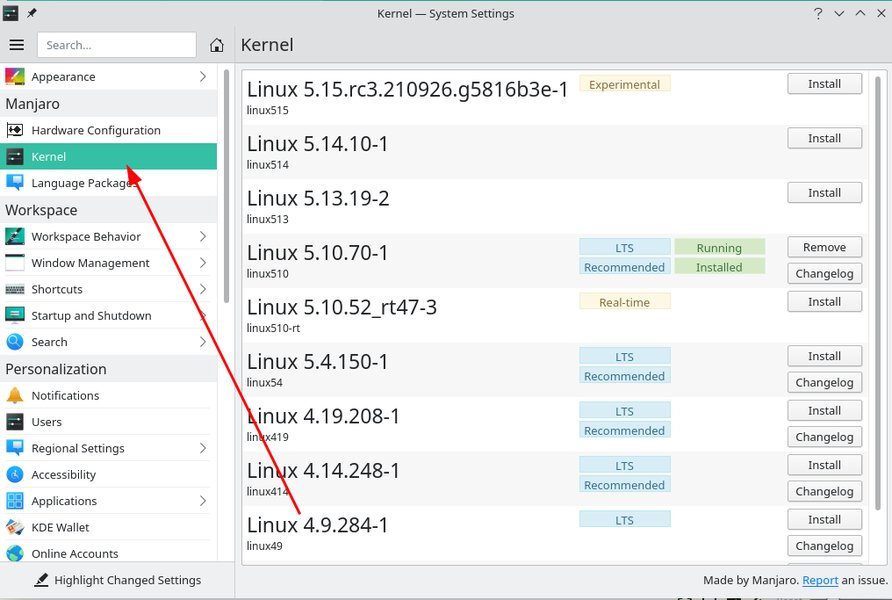Expand the Regional Settings chevron
The width and height of the screenshot is (892, 600).
coord(203,448)
